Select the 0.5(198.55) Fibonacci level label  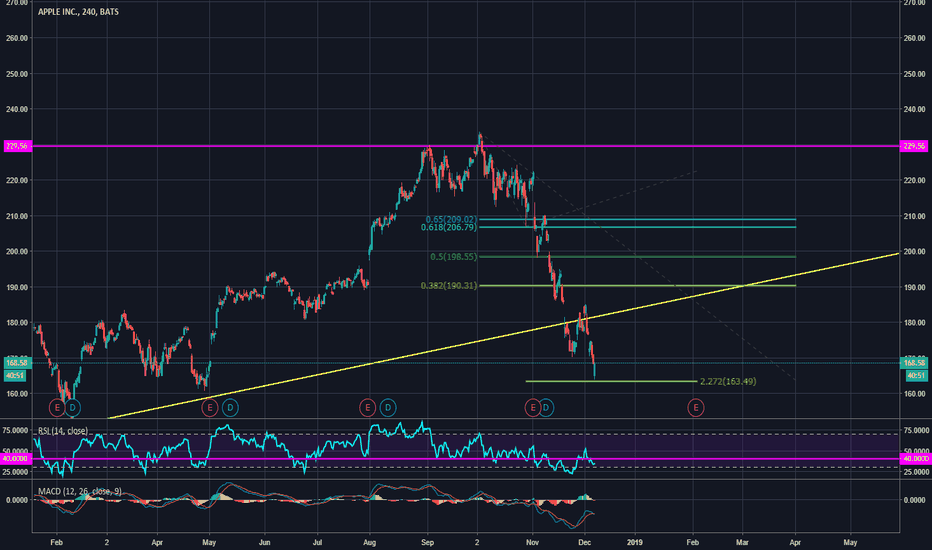point(454,257)
